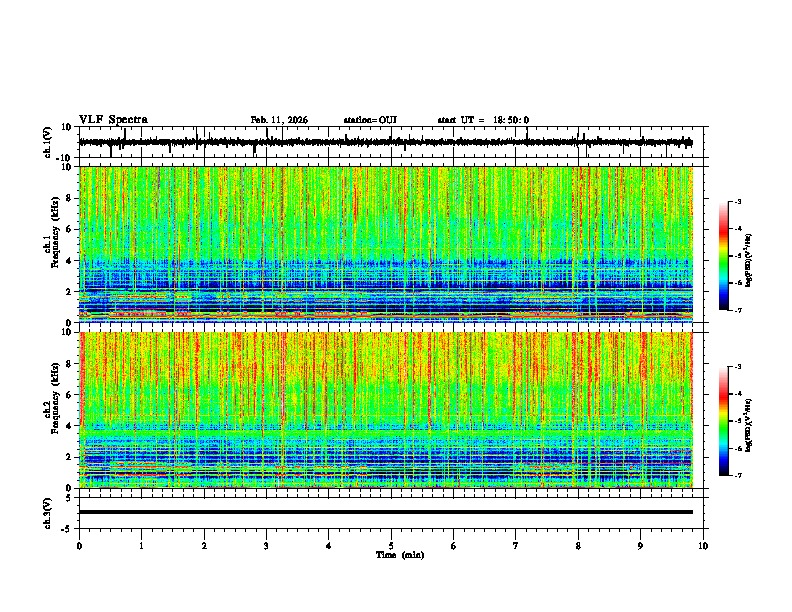
Task: Click the 4 kHz tick label of ch.1 spectrogram
Action: 69,261
